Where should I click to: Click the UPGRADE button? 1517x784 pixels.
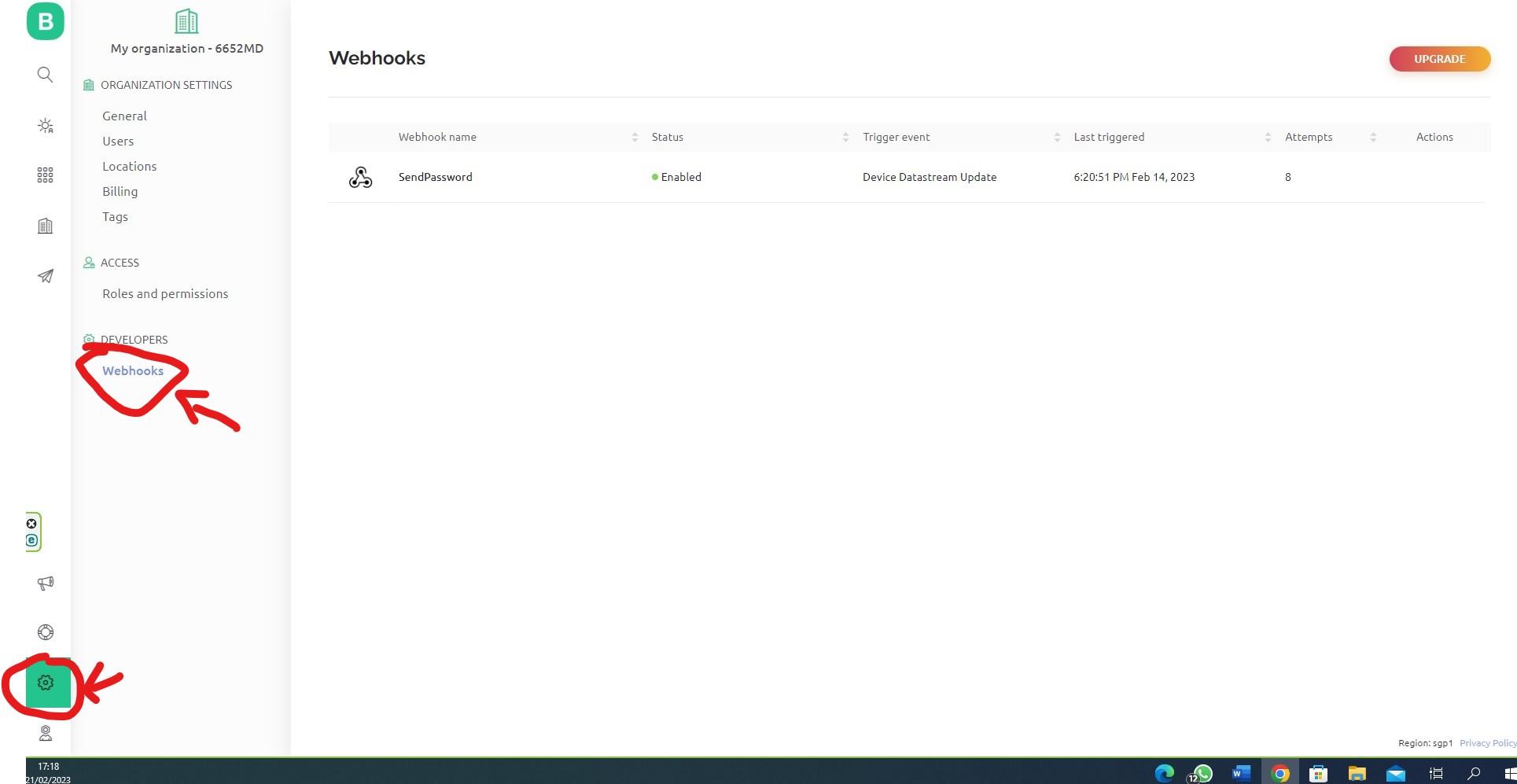(1439, 59)
